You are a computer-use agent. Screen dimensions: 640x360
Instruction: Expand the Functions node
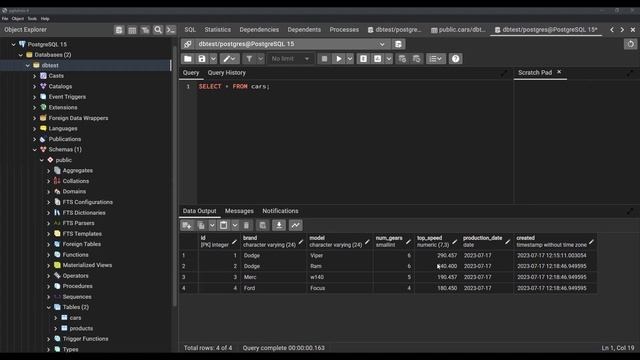pyautogui.click(x=49, y=255)
